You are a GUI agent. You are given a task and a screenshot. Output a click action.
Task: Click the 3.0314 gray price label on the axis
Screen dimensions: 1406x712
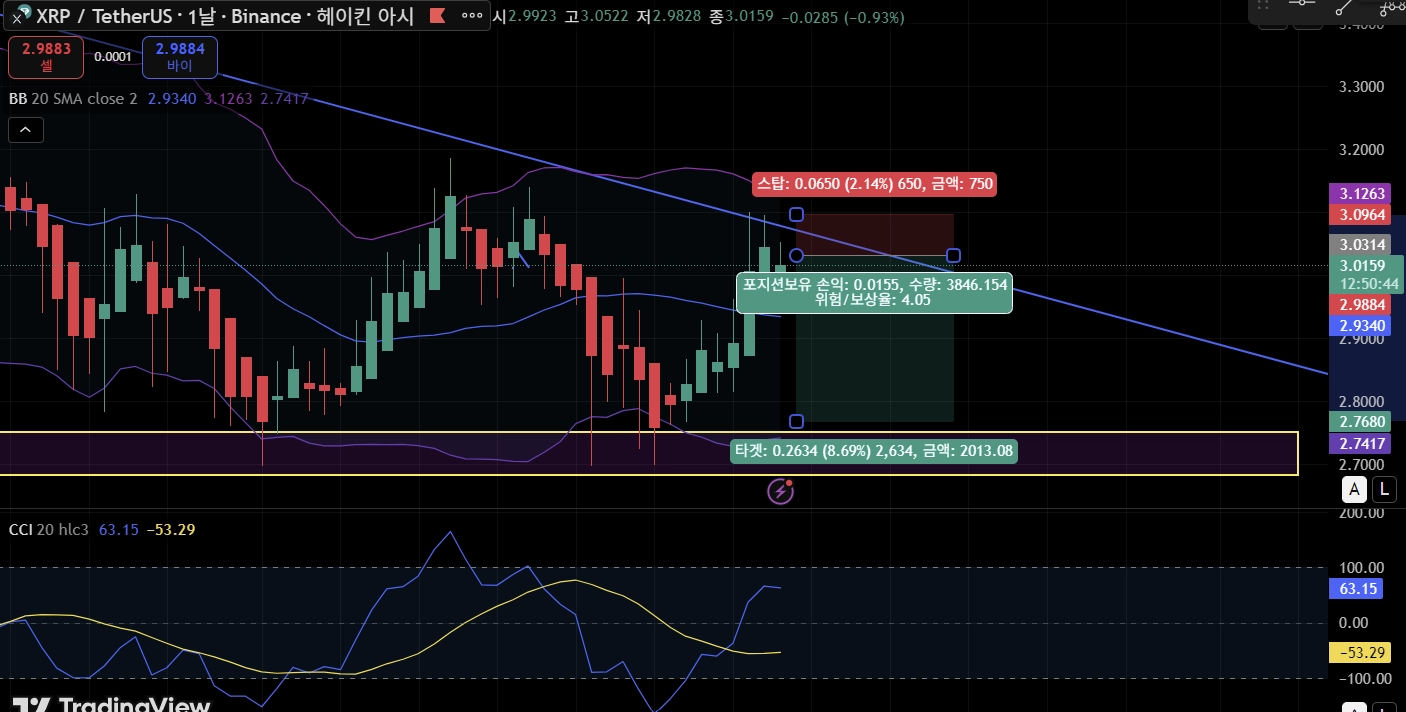[1361, 244]
